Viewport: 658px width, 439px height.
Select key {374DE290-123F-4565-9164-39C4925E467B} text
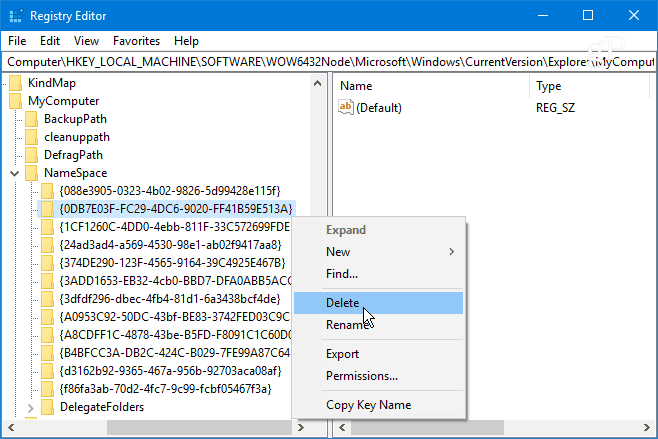(x=172, y=263)
